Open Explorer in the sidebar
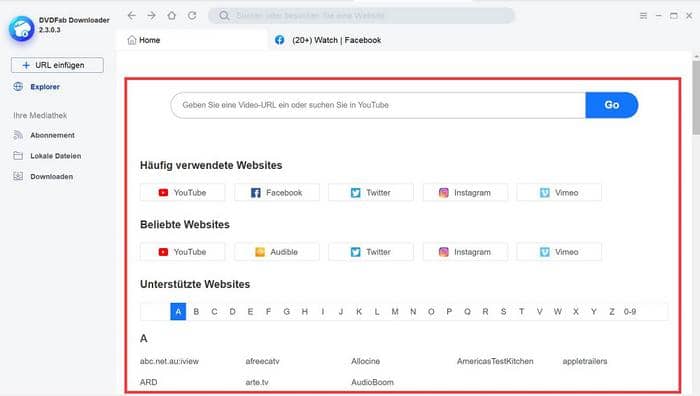Viewport: 700px width, 396px height. [45, 87]
